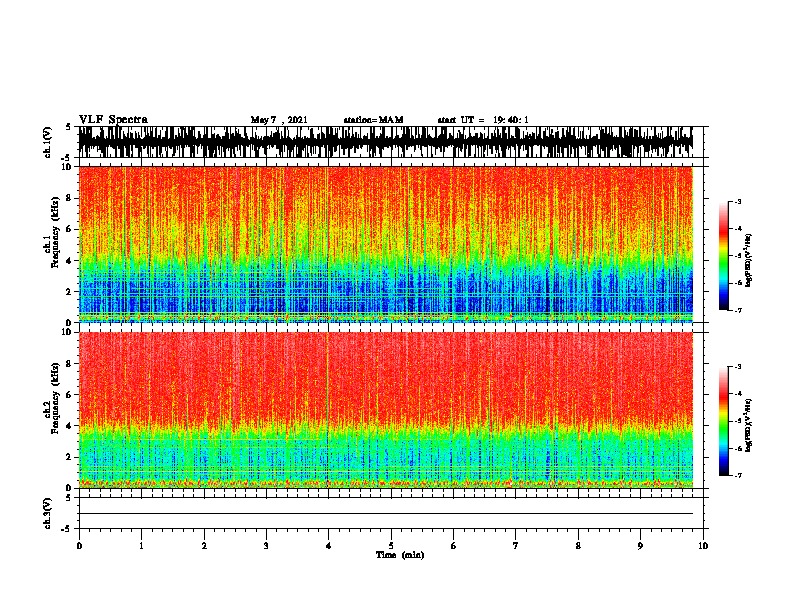
Task: Select the date text "May 7, 2021"
Action: (x=279, y=120)
